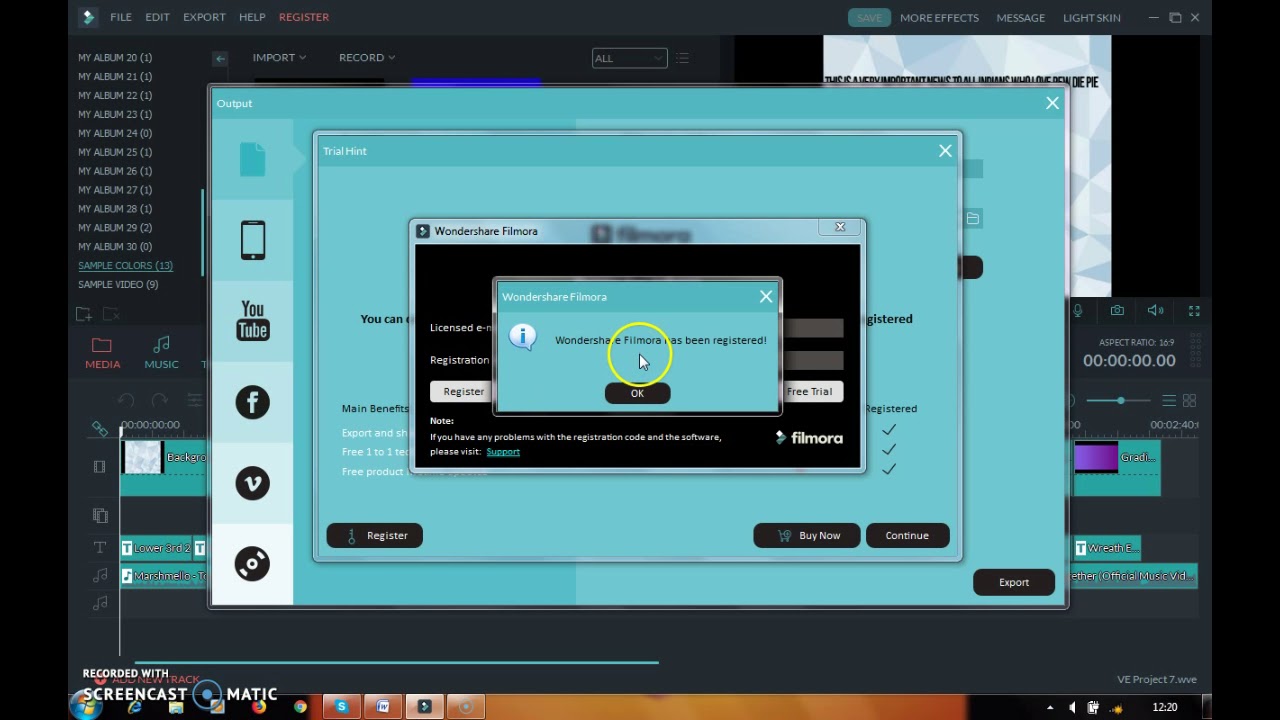Click the text track T icon

100,548
